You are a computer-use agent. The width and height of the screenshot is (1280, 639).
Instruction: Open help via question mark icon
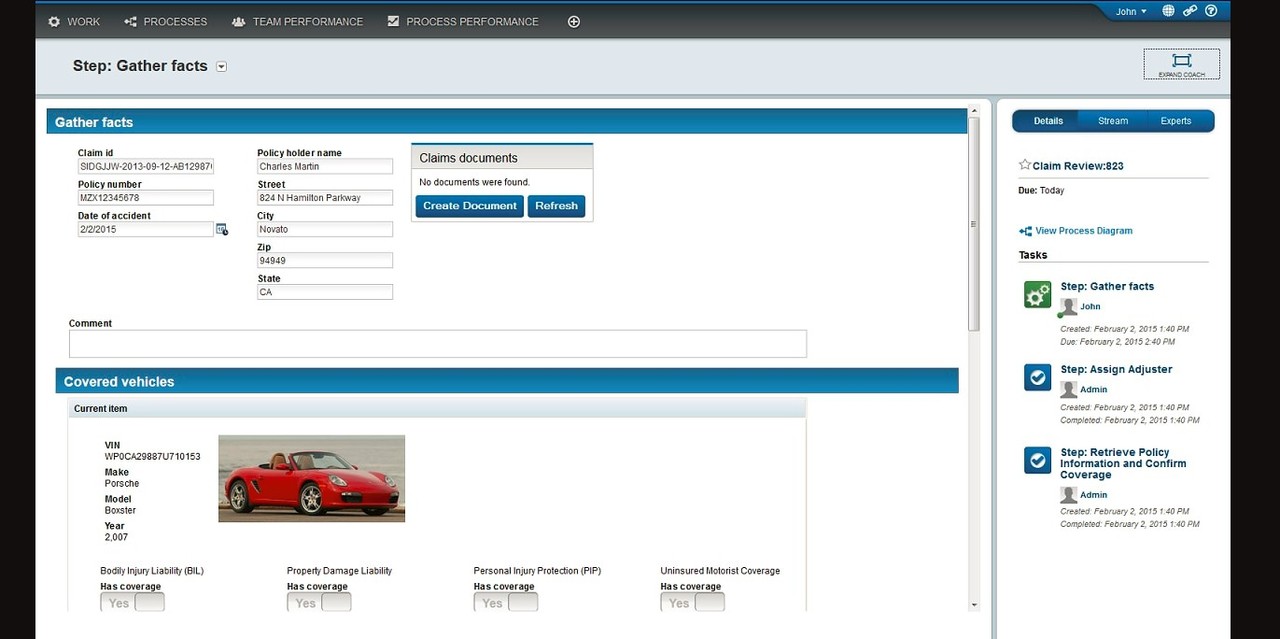pos(1211,11)
